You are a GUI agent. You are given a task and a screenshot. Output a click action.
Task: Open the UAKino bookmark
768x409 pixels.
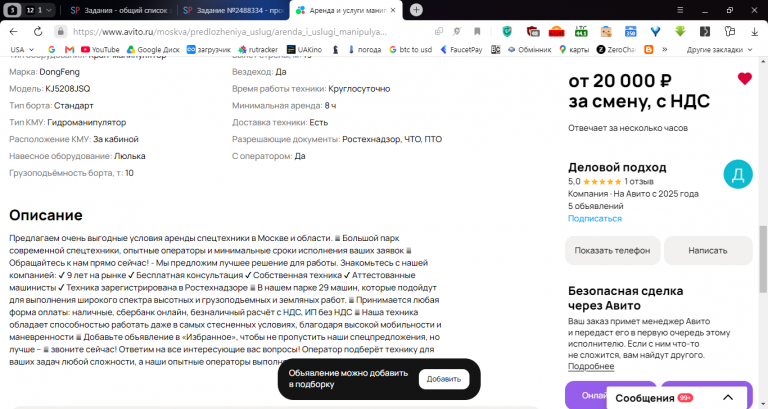coord(304,49)
